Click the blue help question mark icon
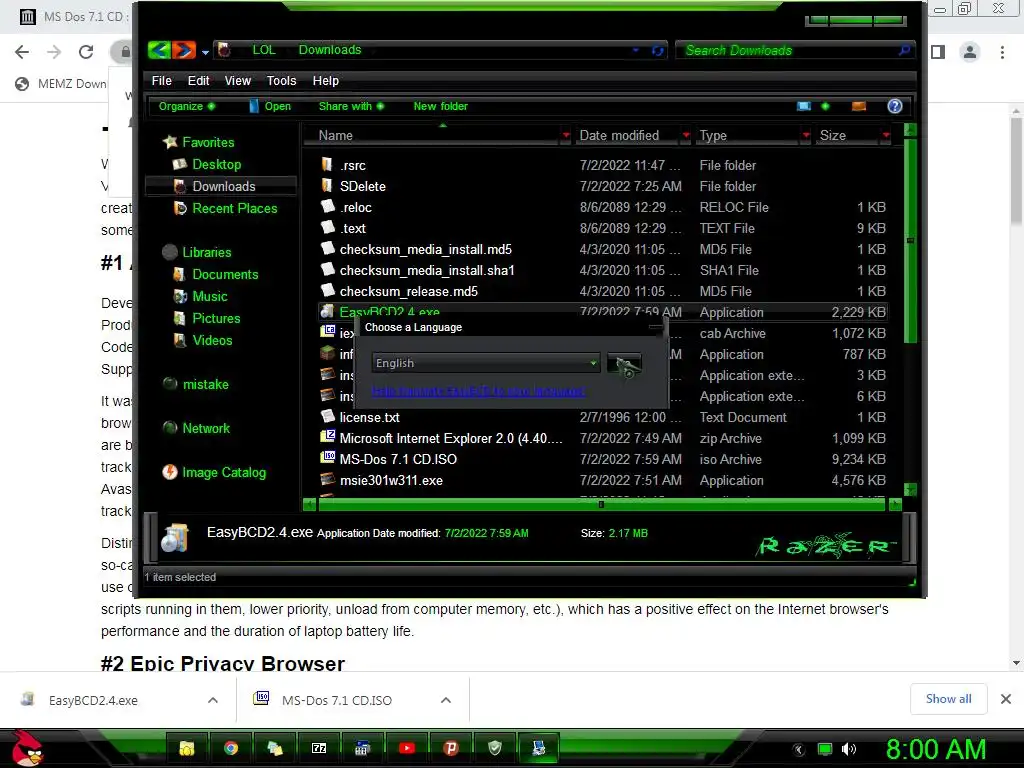The height and width of the screenshot is (768, 1024). point(895,106)
